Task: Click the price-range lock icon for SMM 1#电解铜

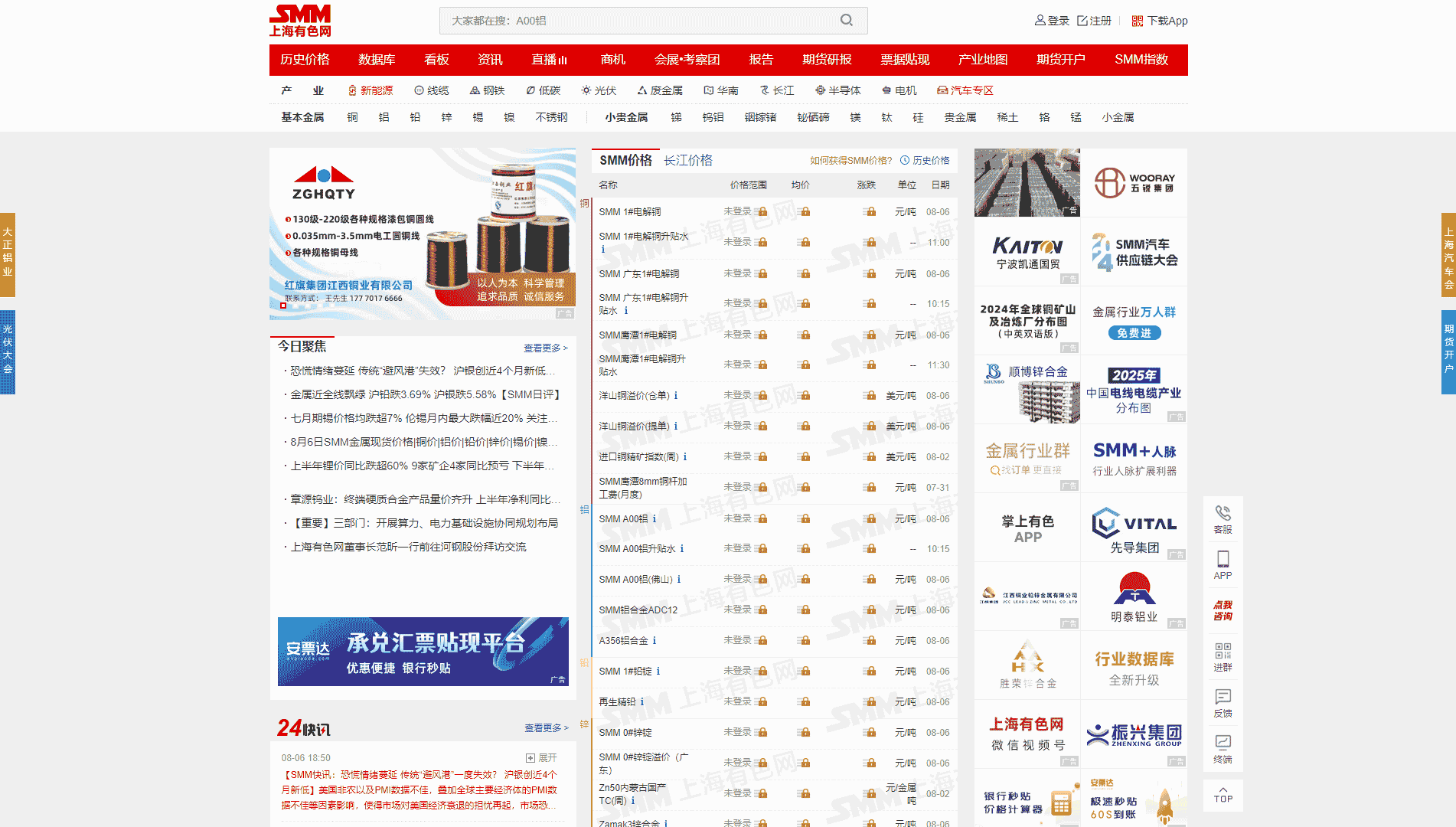Action: [762, 211]
